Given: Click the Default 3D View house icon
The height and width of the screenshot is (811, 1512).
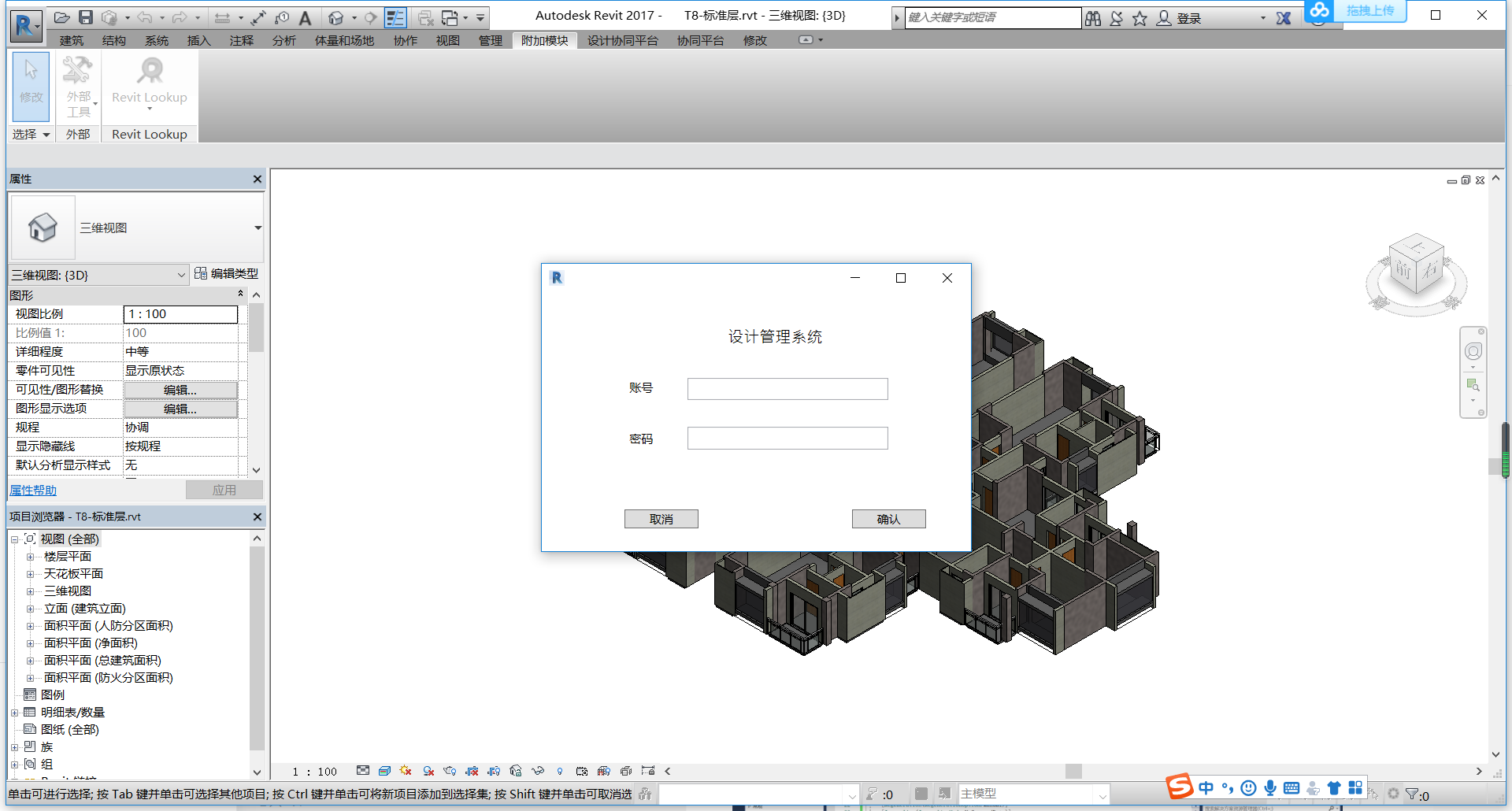Looking at the screenshot, I should pos(337,17).
